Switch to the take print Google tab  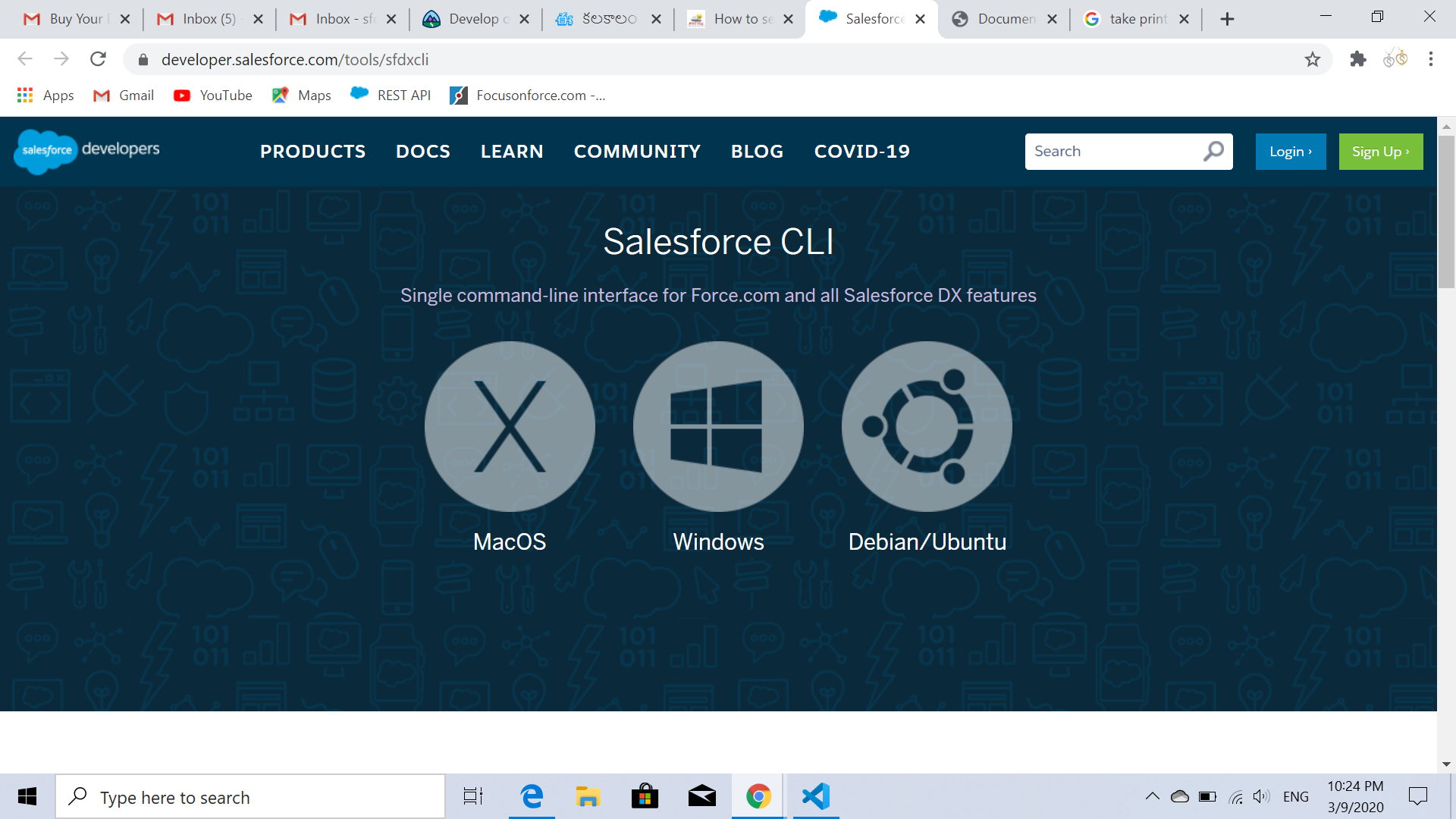(1137, 19)
